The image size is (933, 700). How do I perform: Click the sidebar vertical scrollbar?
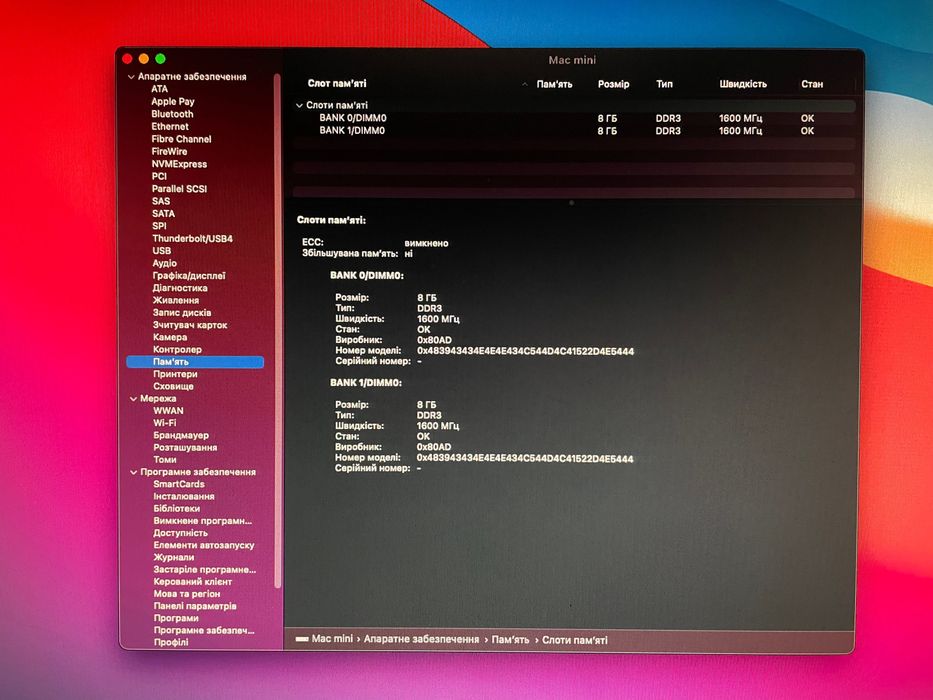[x=277, y=330]
